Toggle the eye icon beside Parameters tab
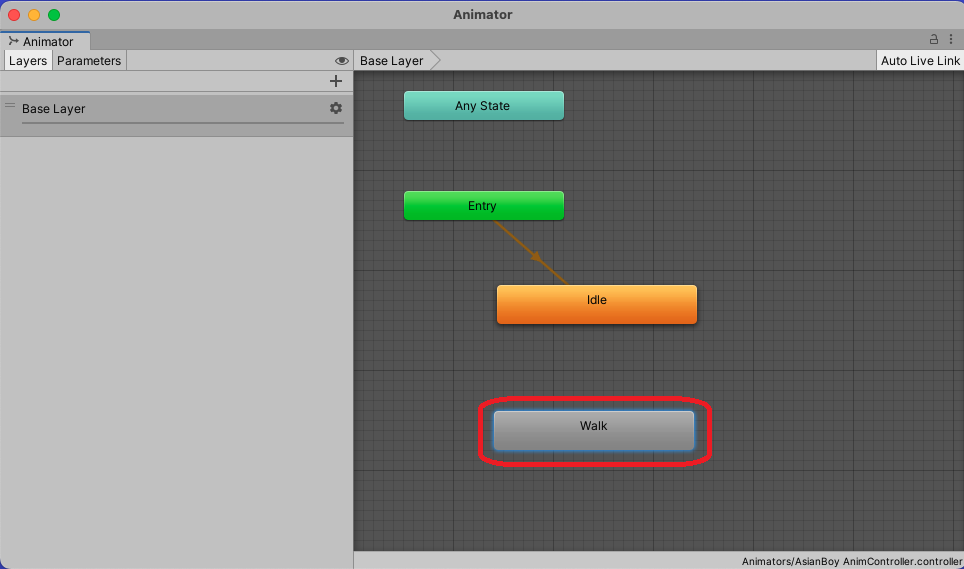 coord(341,61)
